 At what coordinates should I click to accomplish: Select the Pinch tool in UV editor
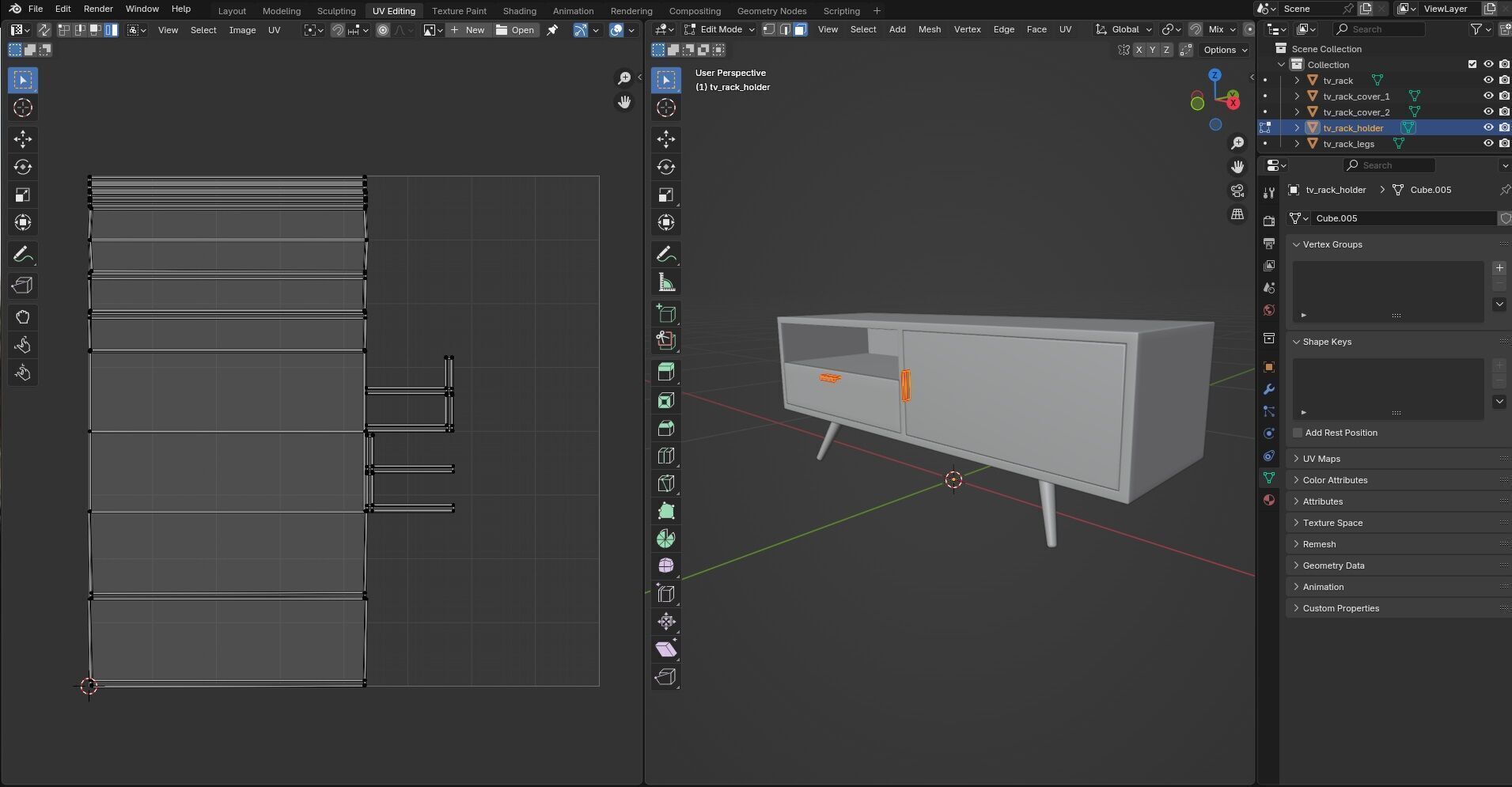click(x=22, y=373)
